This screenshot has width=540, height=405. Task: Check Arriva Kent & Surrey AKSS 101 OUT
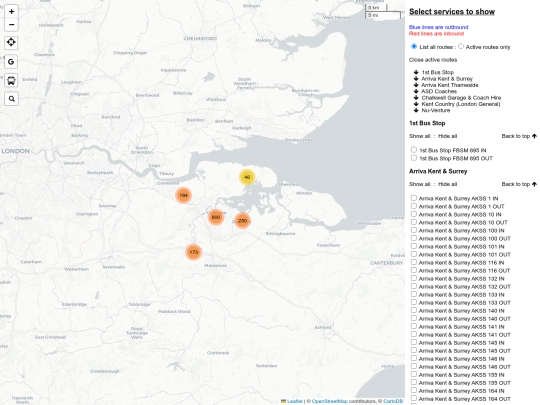click(414, 254)
